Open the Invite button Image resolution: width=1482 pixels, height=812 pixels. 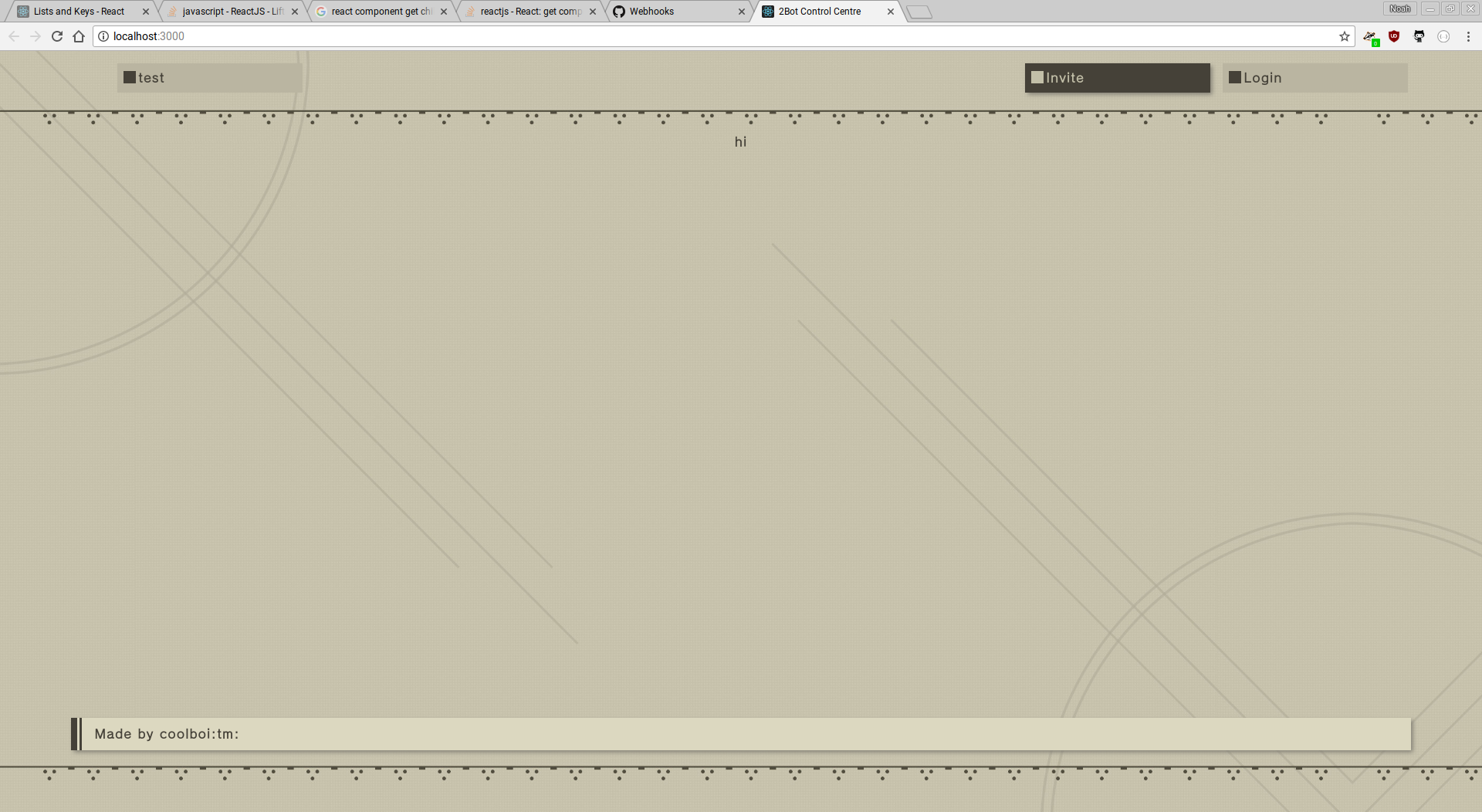pyautogui.click(x=1117, y=78)
